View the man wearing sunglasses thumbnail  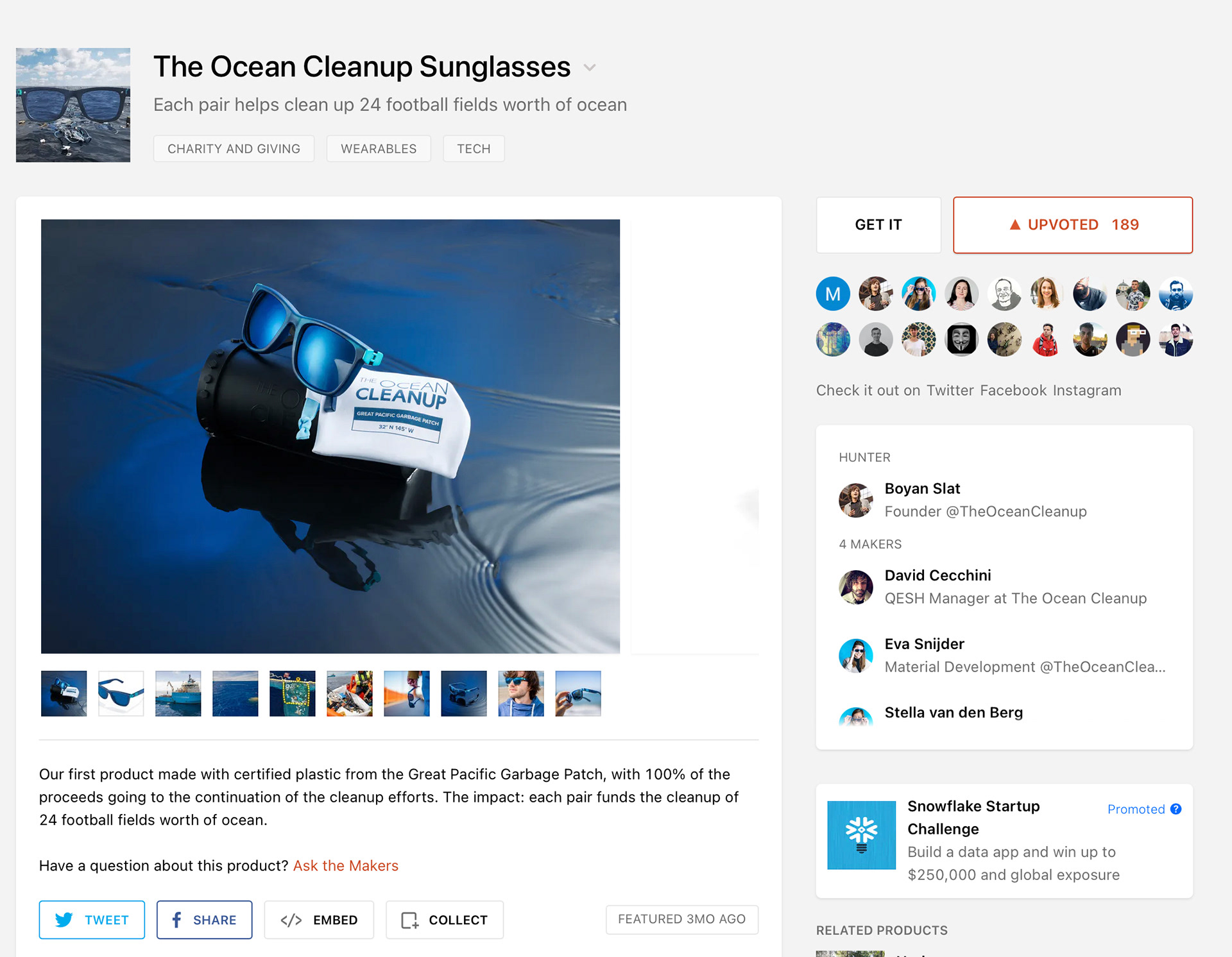tap(521, 693)
